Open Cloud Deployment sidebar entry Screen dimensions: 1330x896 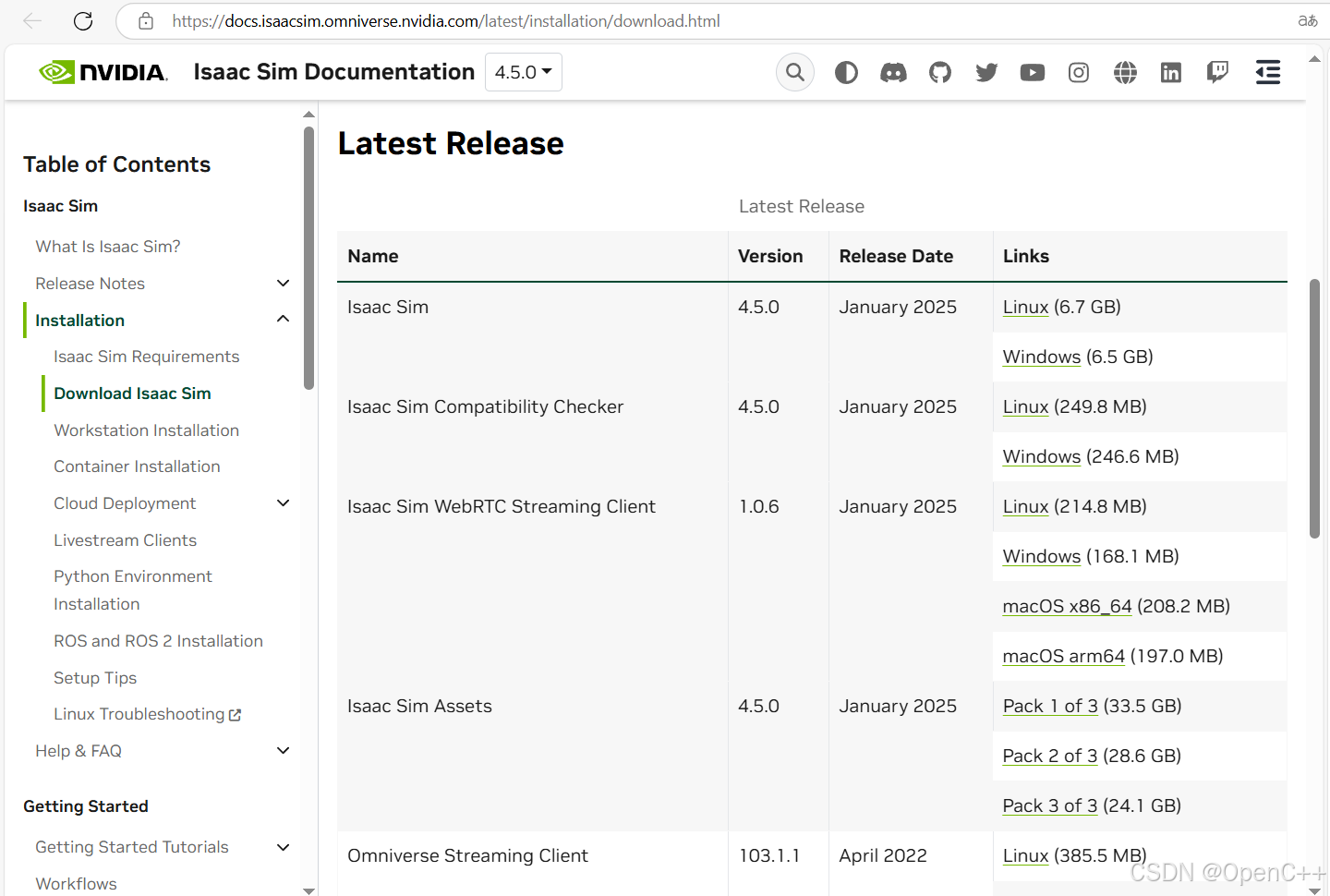click(125, 503)
